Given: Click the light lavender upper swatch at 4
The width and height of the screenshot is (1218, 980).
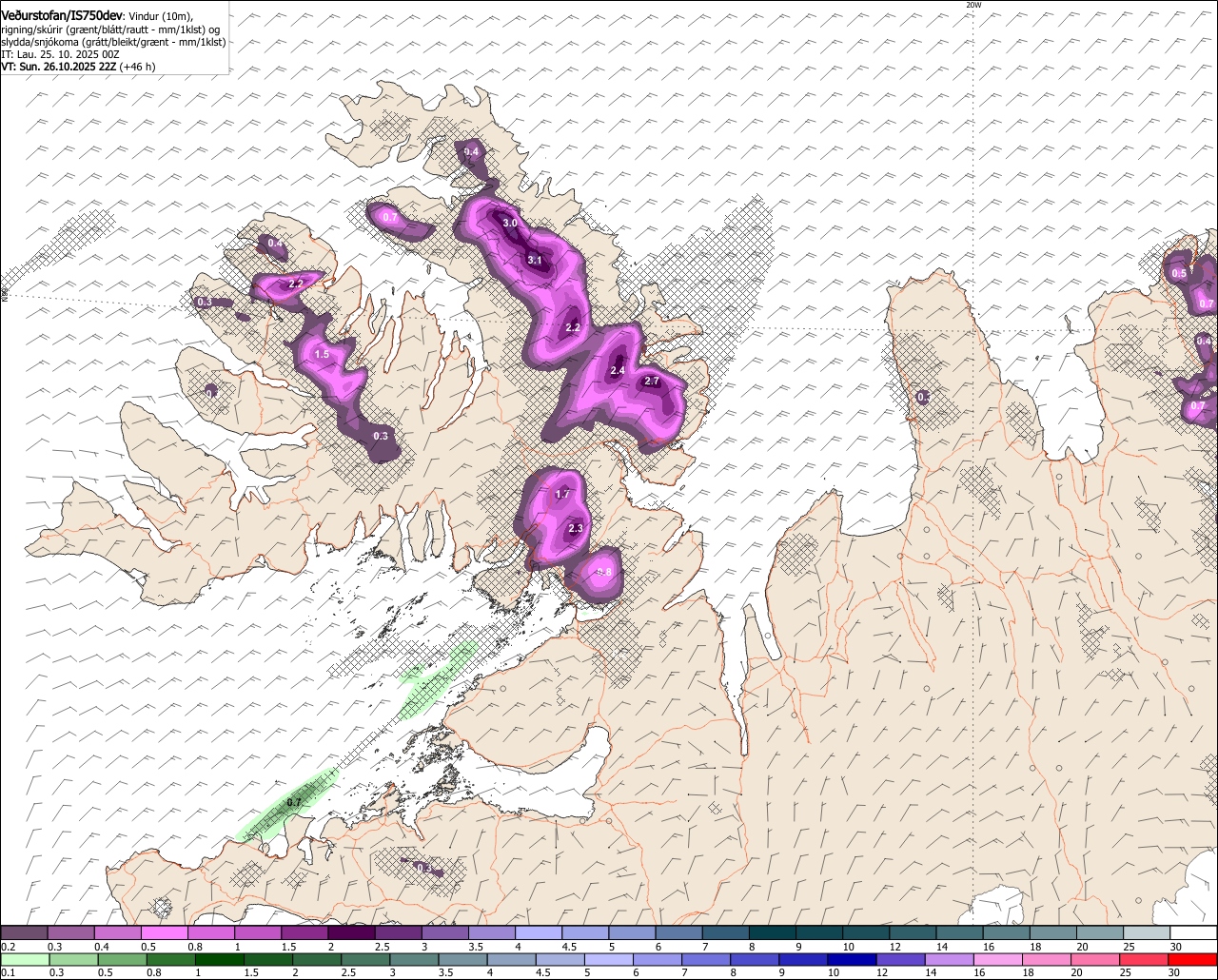Looking at the screenshot, I should pos(539,932).
